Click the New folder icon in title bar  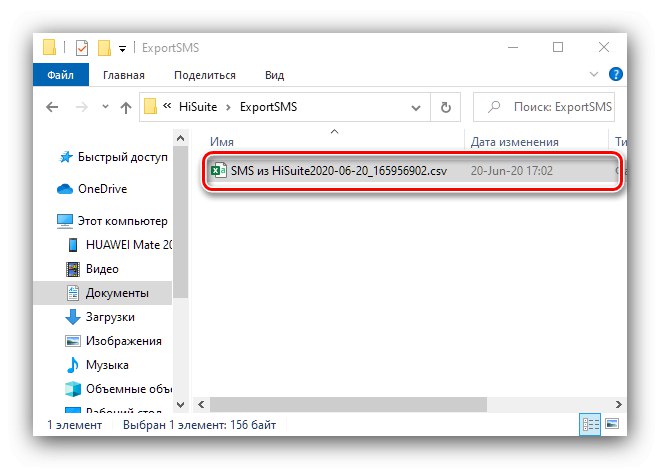104,48
